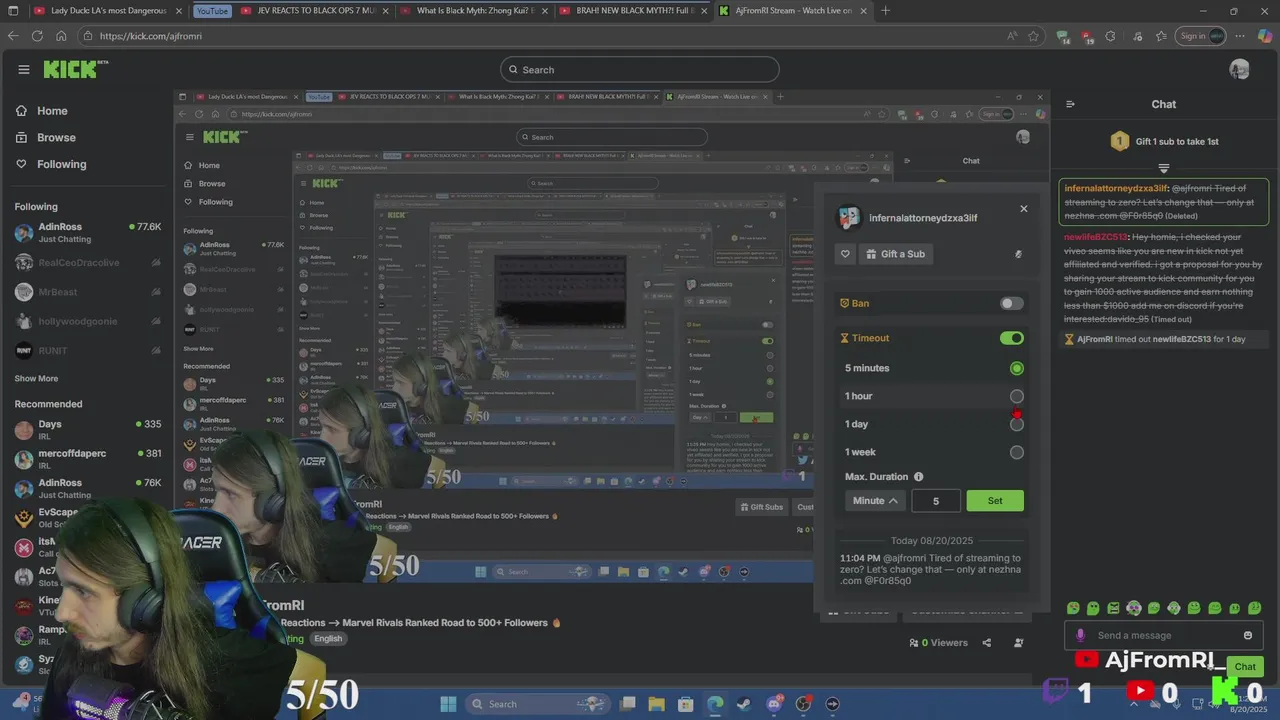Open hollywoodgoonie channel in sidebar
1280x720 pixels.
87,321
